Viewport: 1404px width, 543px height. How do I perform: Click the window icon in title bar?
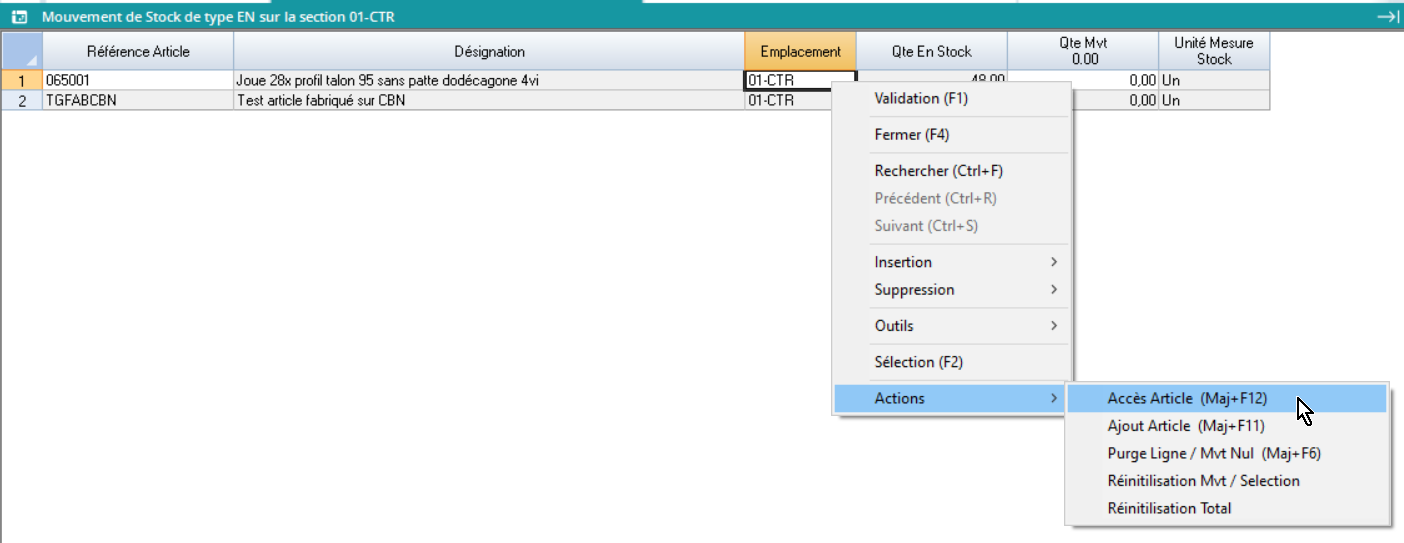point(18,16)
